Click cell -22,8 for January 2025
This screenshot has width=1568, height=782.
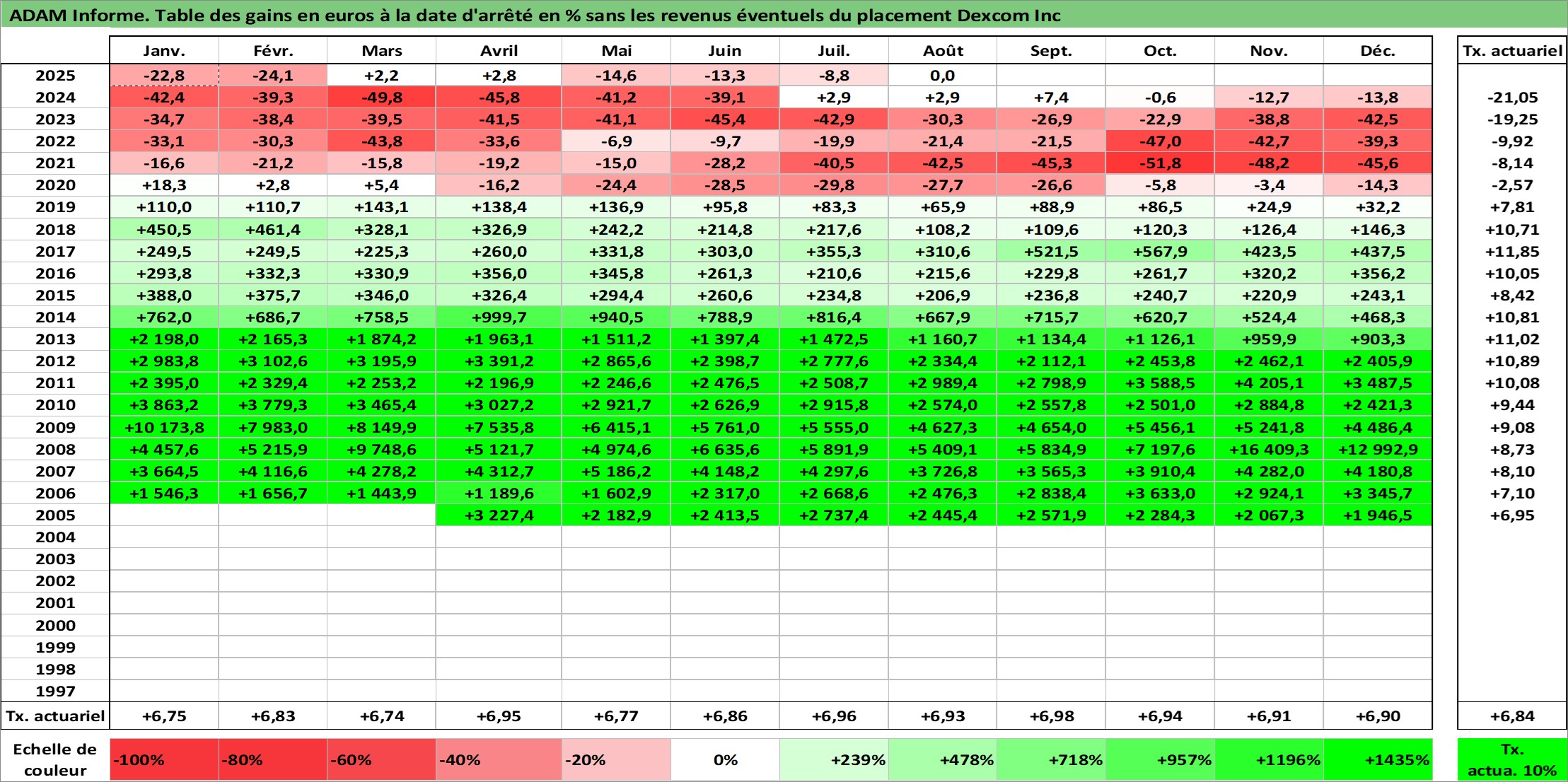[164, 76]
